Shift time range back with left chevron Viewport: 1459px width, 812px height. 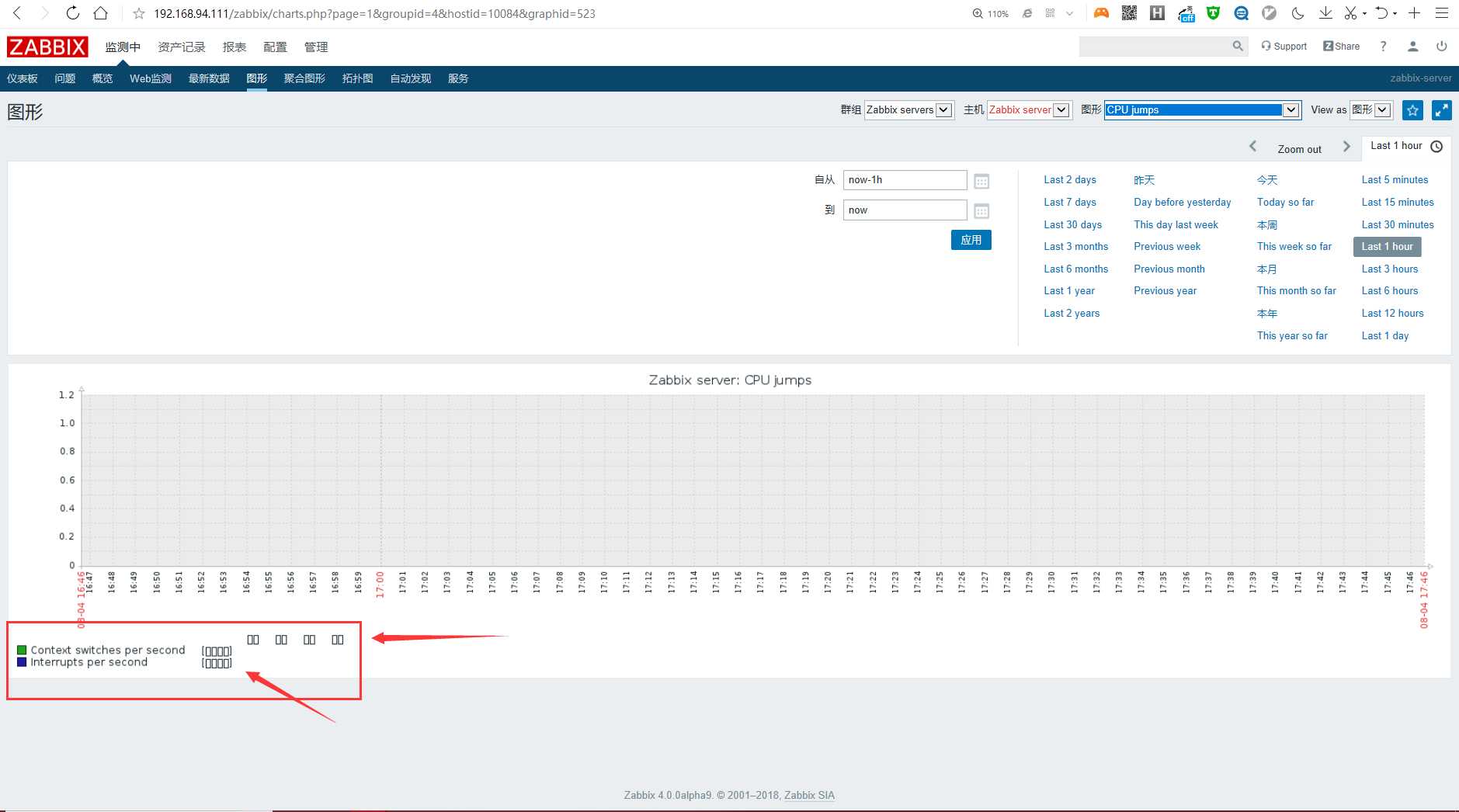click(1252, 146)
